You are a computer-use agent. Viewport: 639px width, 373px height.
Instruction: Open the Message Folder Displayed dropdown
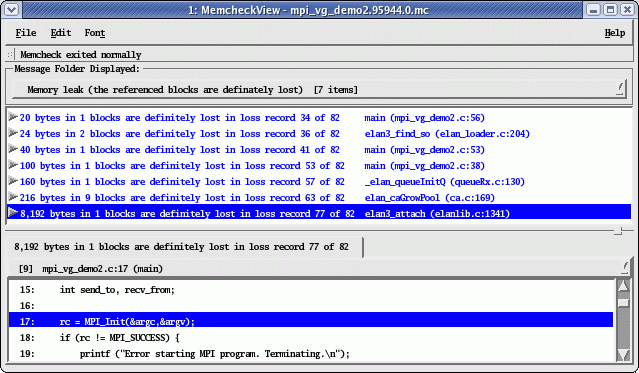(319, 90)
